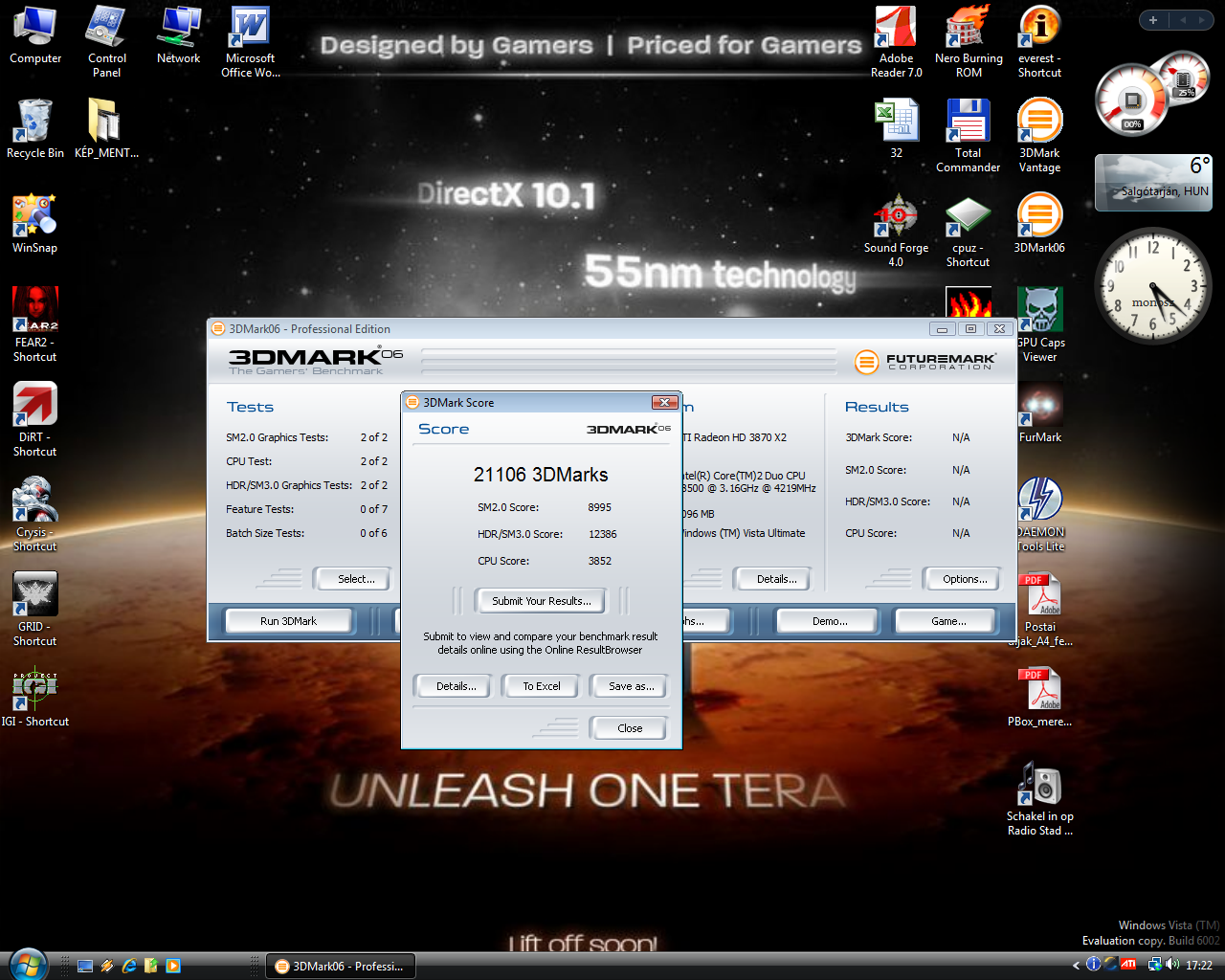Open DAEMON Tools Lite
Viewport: 1225px width, 980px height.
(1040, 514)
